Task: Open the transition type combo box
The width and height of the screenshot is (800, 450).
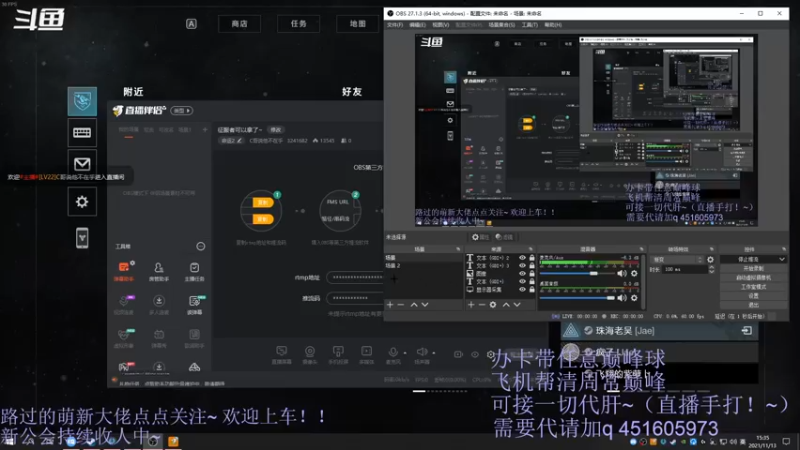Action: click(x=677, y=260)
